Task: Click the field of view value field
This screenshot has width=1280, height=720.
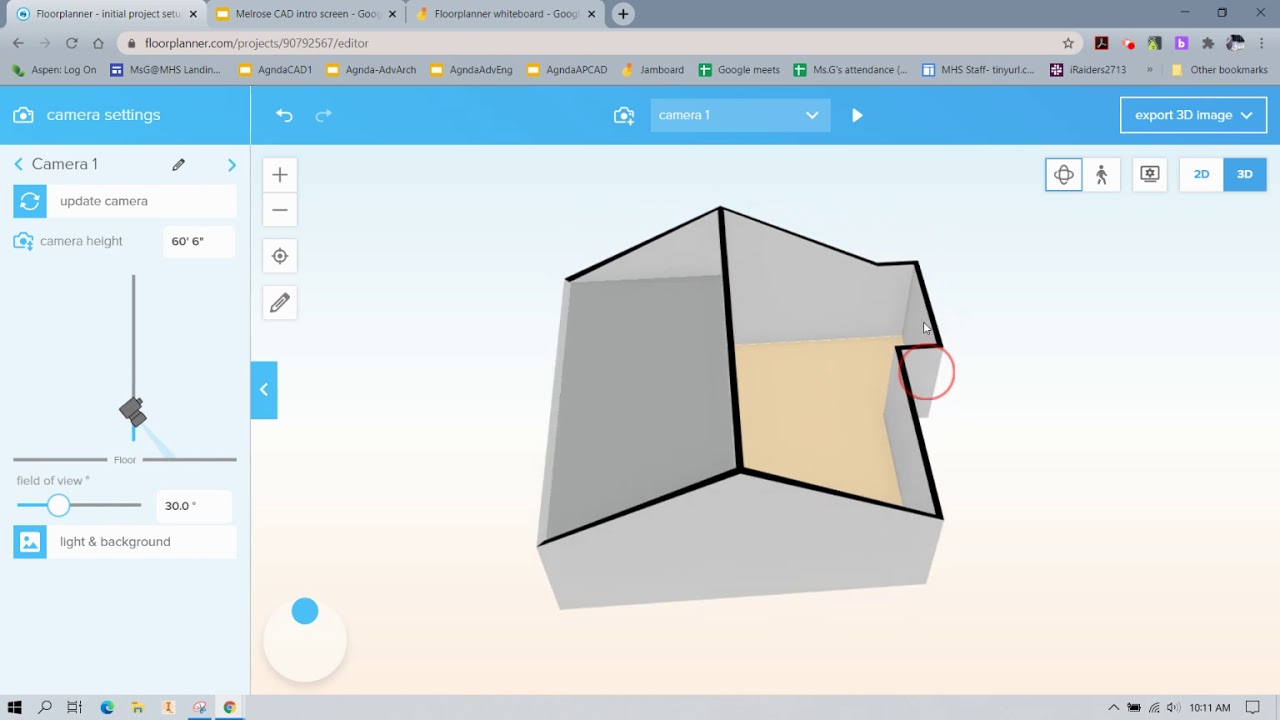Action: coord(195,506)
